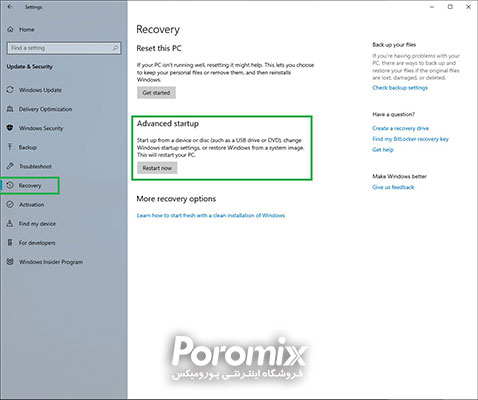Go to Delivery Optimization page
The height and width of the screenshot is (400, 478).
(45, 109)
